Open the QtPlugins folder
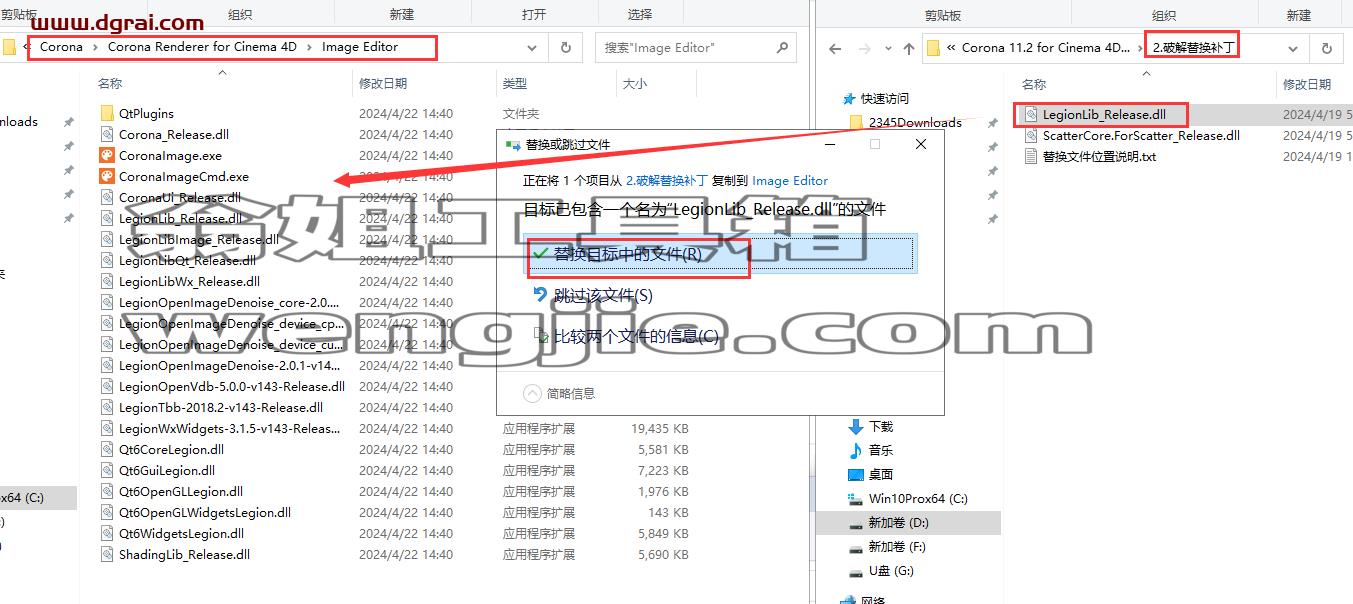Image resolution: width=1353 pixels, height=604 pixels. click(x=146, y=113)
